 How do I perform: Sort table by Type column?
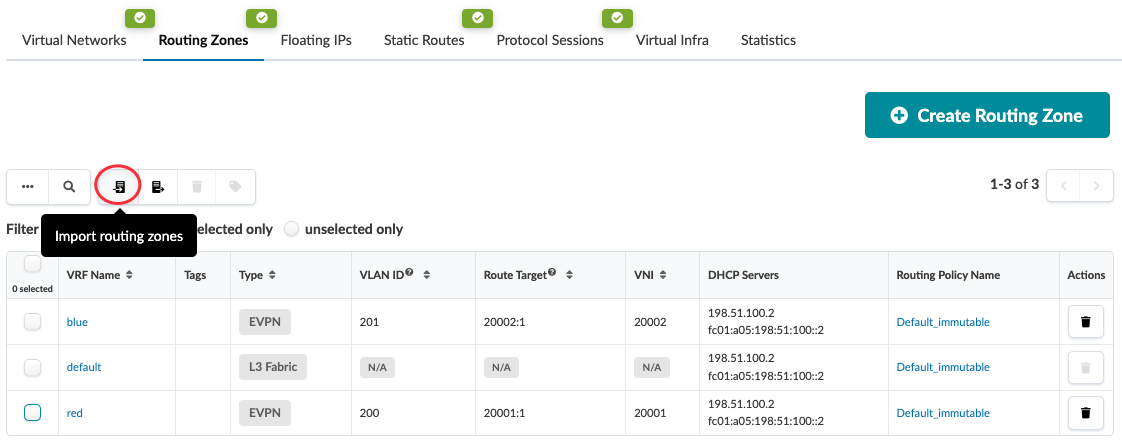pyautogui.click(x=272, y=275)
